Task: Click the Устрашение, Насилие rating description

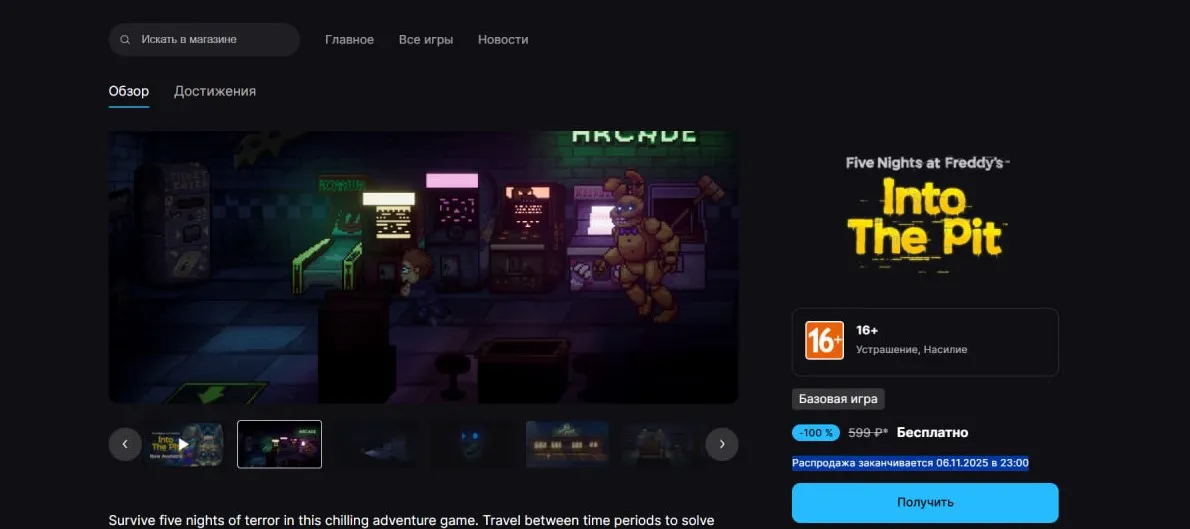Action: tap(911, 350)
